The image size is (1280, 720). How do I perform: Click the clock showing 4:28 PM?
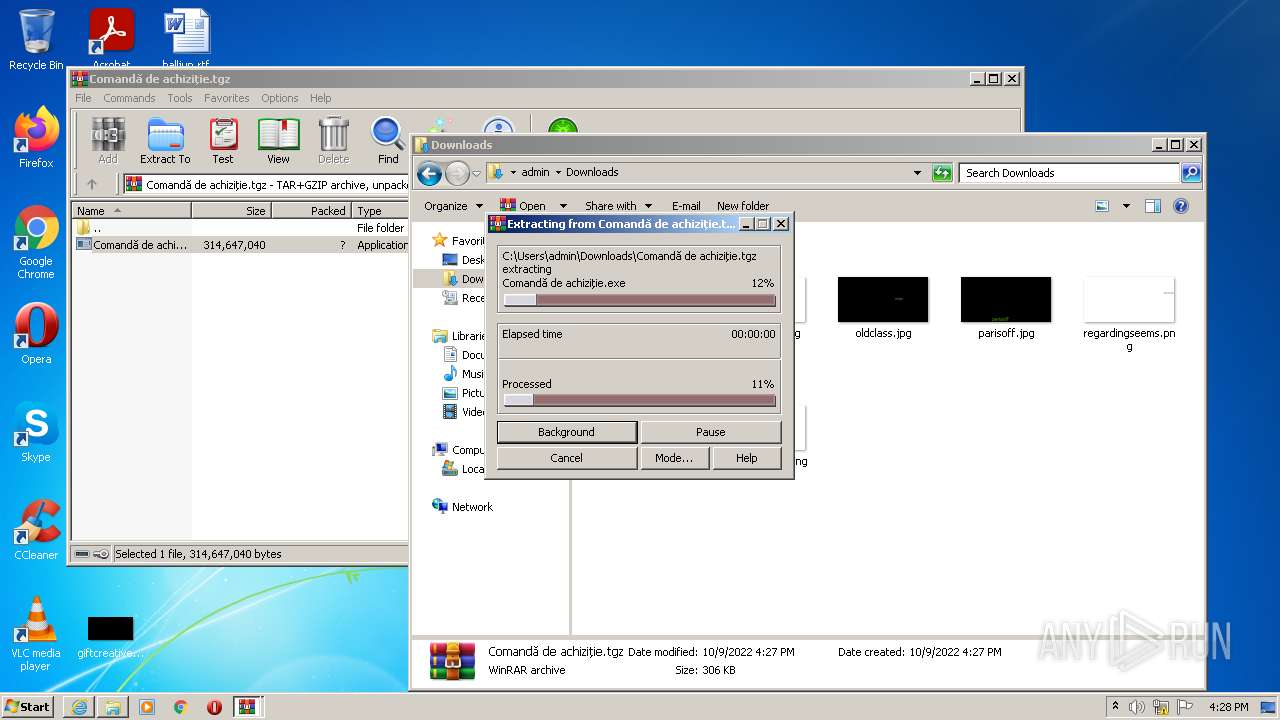tap(1228, 707)
